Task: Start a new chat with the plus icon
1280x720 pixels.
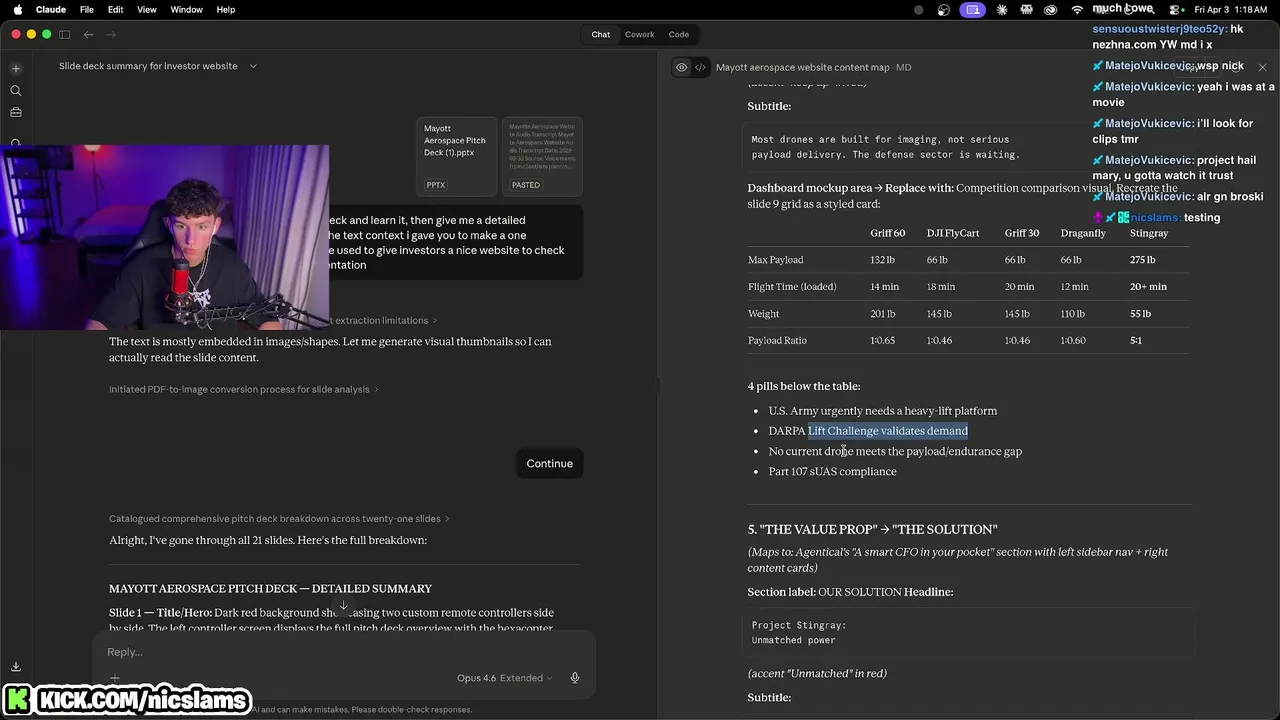Action: pos(16,69)
